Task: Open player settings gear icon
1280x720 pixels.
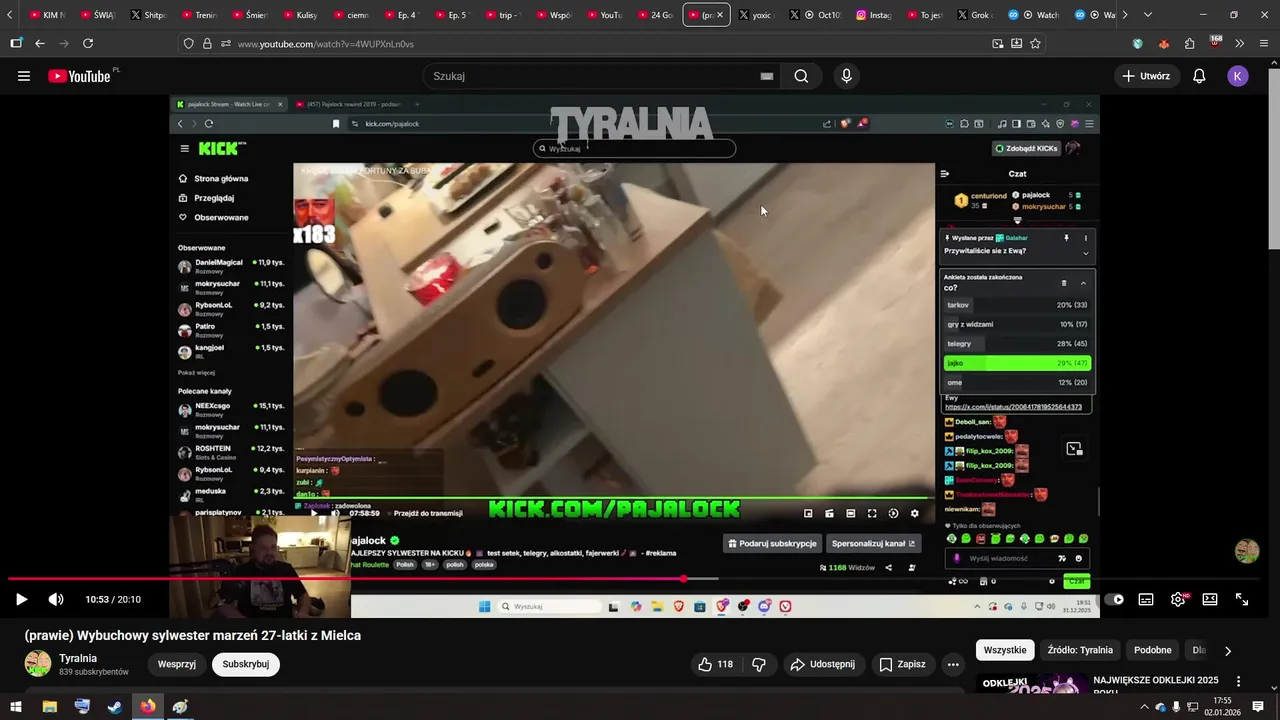Action: [x=1178, y=599]
